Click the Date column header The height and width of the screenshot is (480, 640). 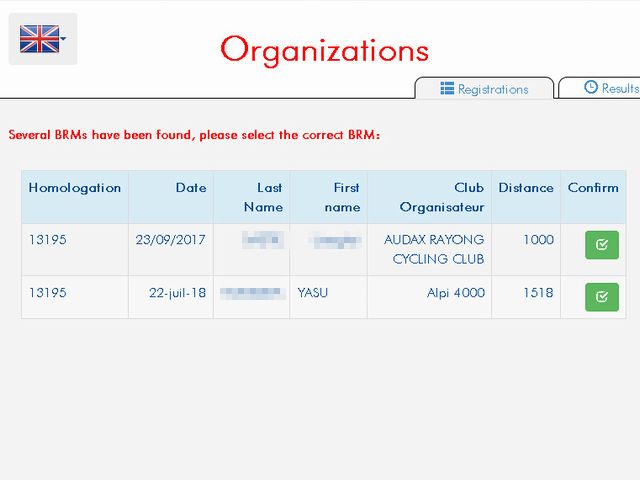[190, 188]
